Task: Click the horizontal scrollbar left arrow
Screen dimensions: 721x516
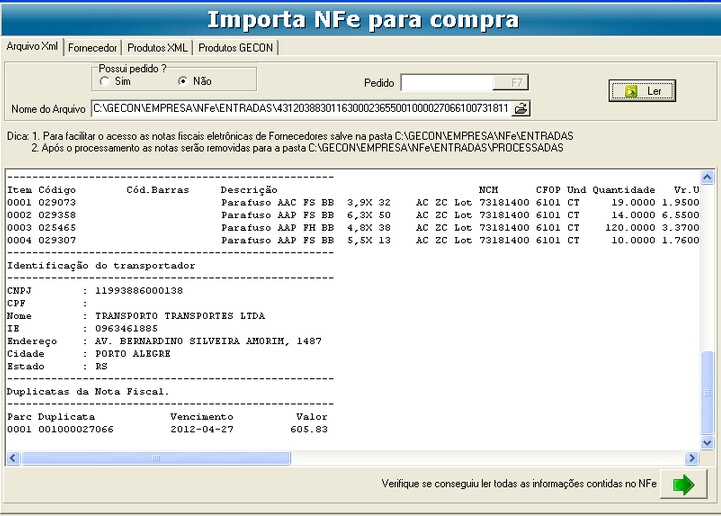Action: pyautogui.click(x=13, y=458)
